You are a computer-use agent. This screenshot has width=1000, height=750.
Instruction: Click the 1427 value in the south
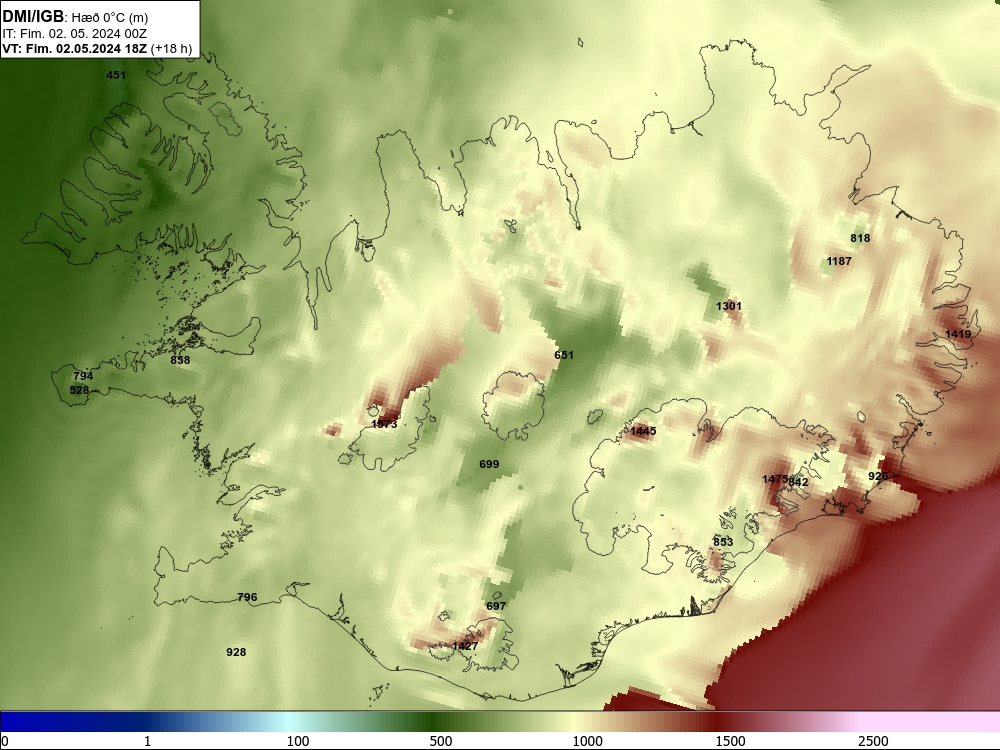pyautogui.click(x=465, y=646)
